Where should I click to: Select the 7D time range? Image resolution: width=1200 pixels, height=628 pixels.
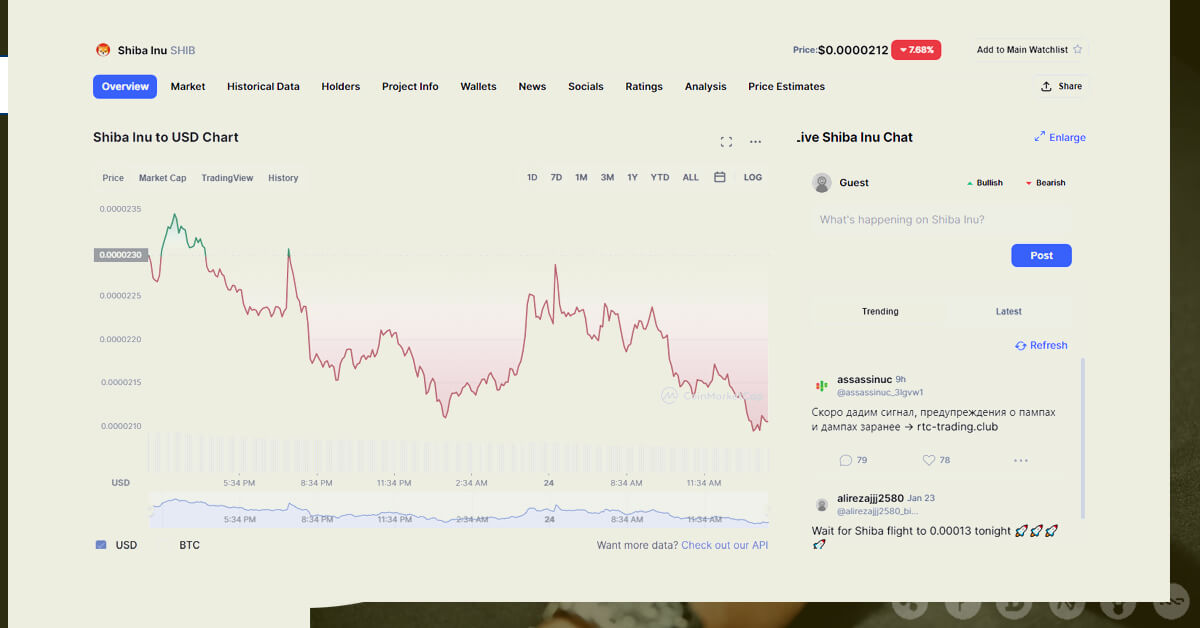coord(556,177)
